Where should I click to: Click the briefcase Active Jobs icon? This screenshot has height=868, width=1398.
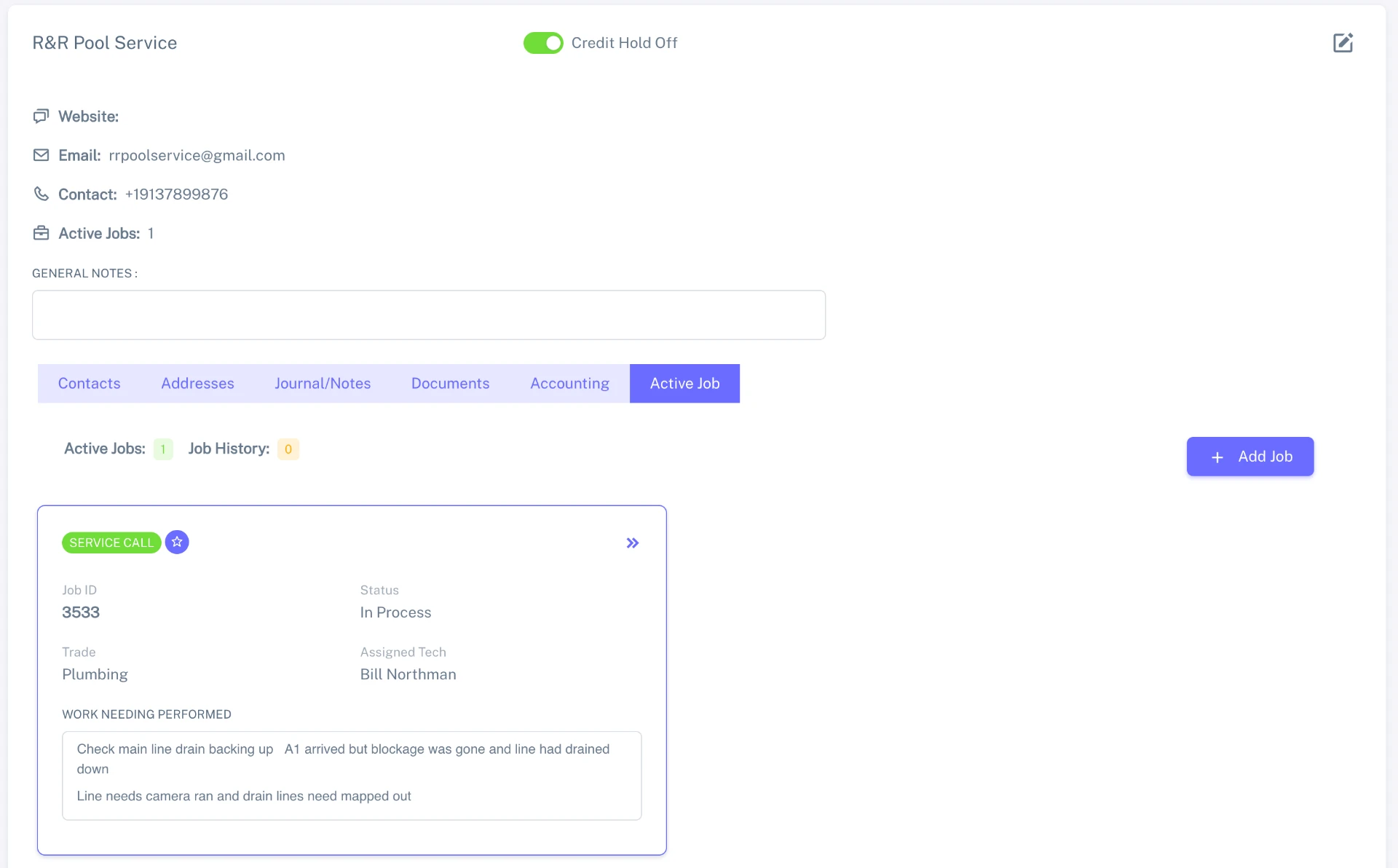pyautogui.click(x=42, y=233)
